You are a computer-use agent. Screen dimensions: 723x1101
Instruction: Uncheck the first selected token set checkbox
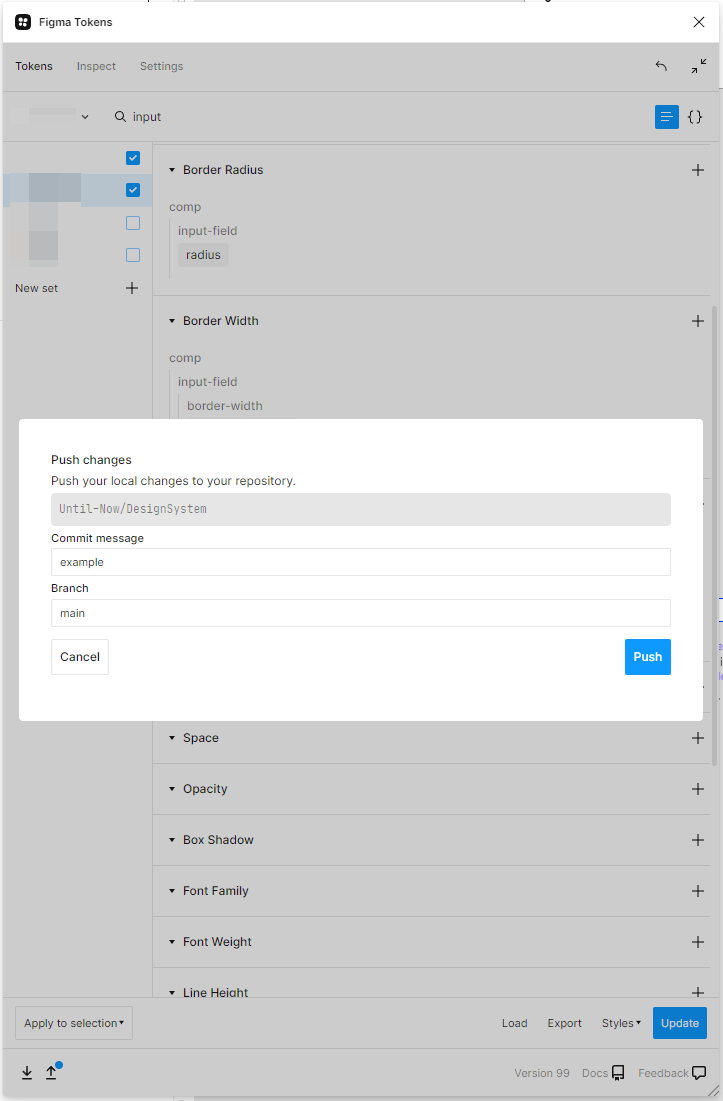pos(133,158)
